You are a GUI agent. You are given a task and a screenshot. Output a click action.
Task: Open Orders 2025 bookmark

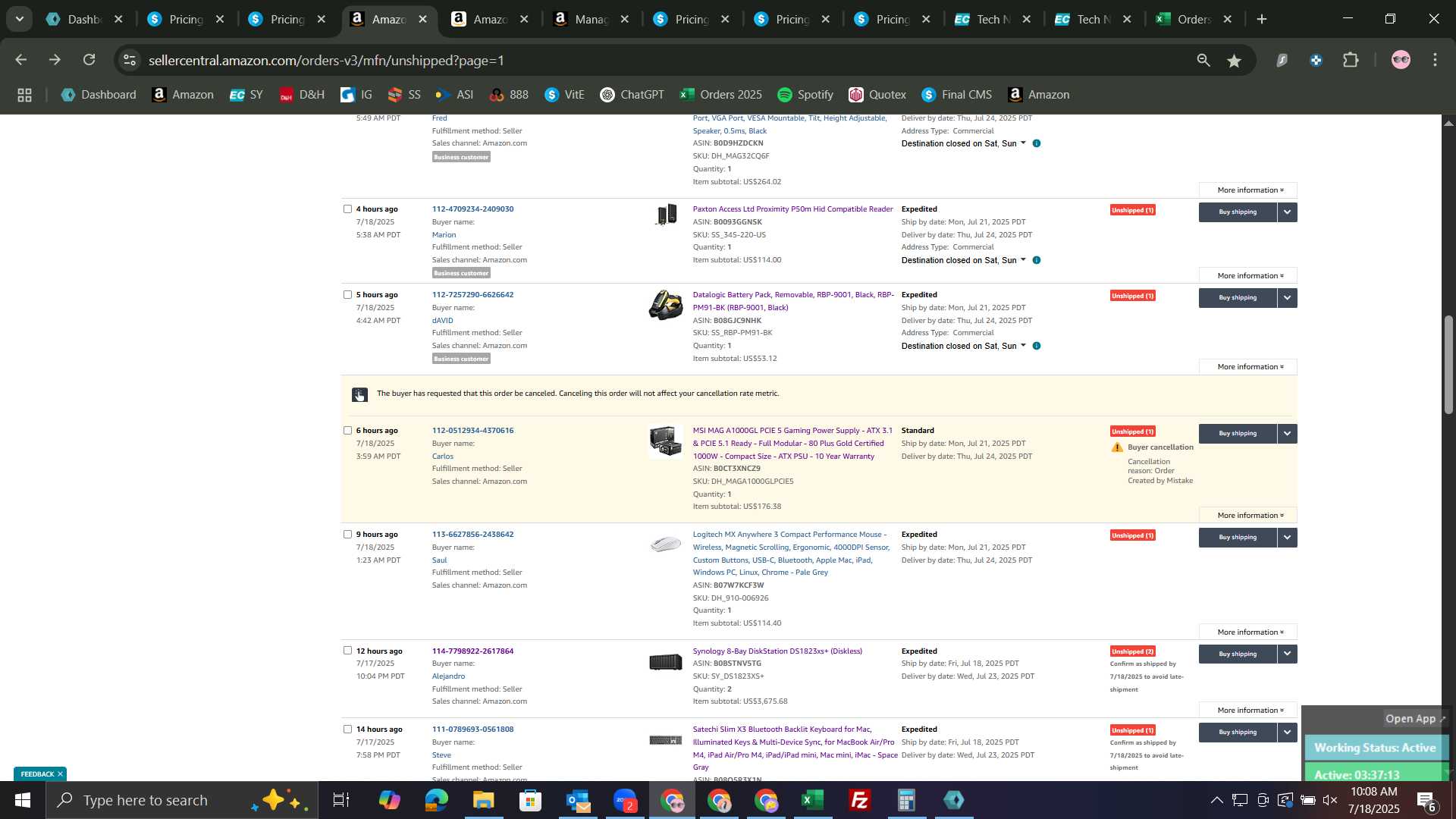point(721,95)
